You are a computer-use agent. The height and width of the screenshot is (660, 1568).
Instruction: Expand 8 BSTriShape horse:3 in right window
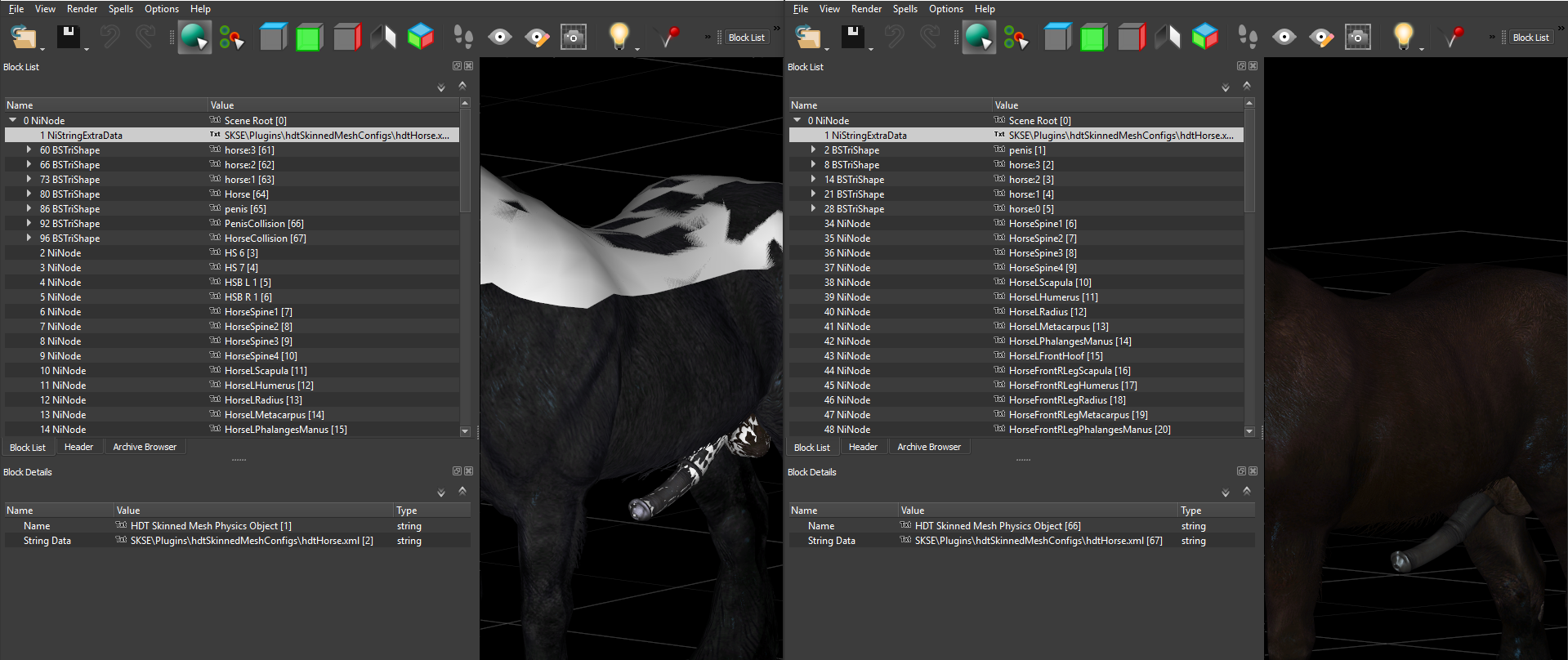[x=813, y=164]
